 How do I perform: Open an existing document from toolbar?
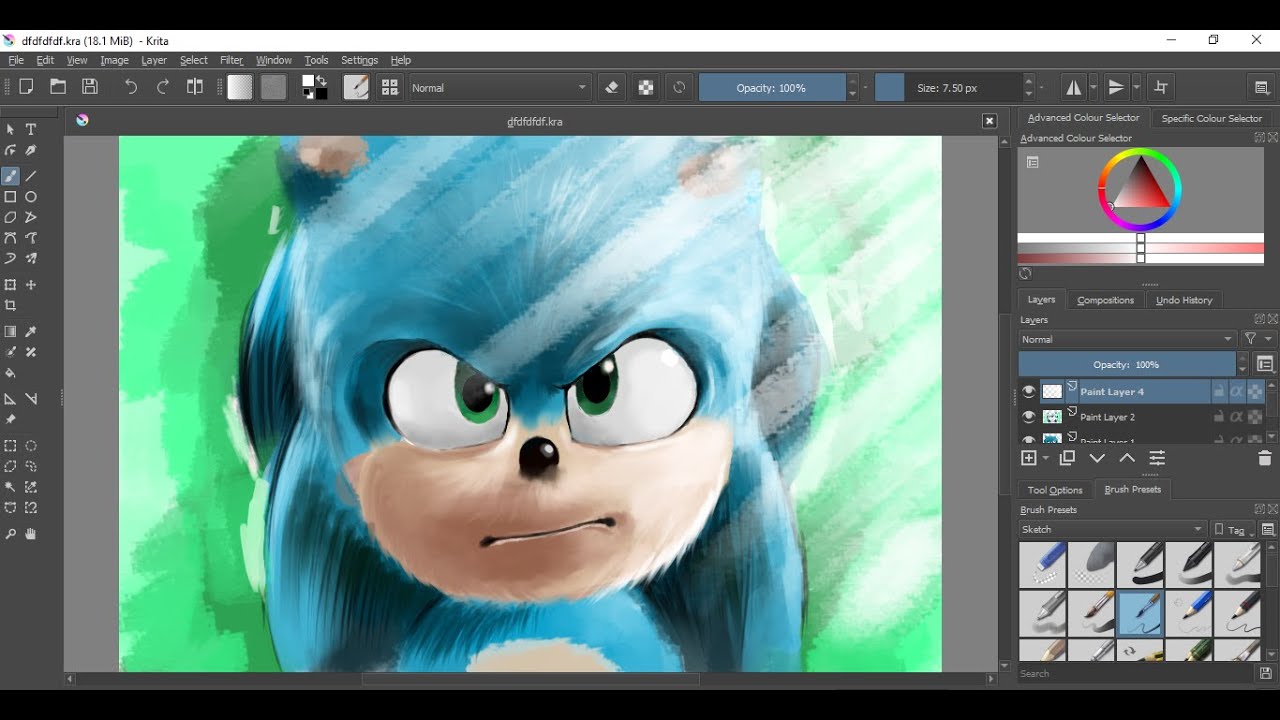coord(58,87)
